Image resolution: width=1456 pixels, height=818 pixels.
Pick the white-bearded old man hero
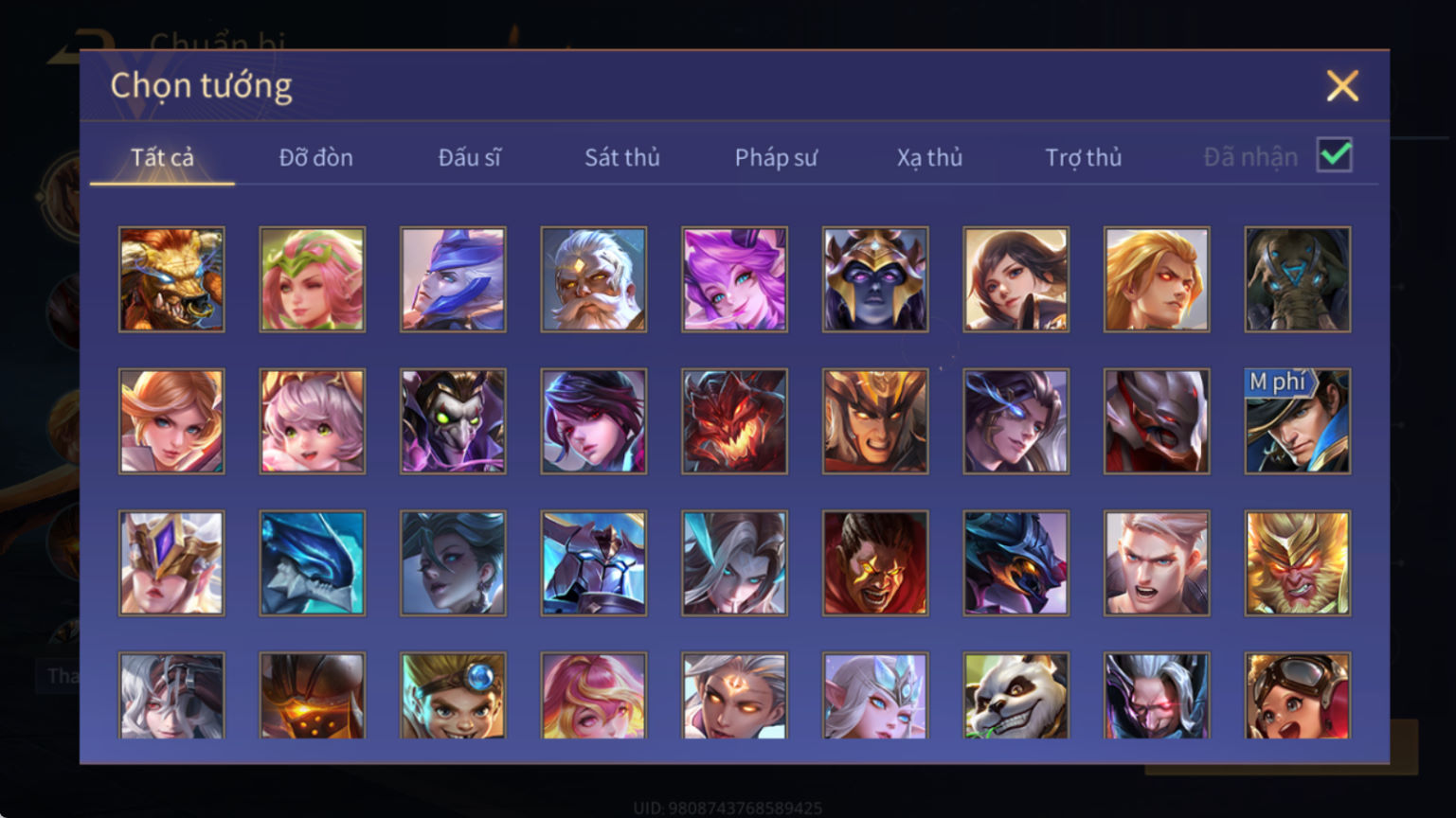(x=594, y=279)
